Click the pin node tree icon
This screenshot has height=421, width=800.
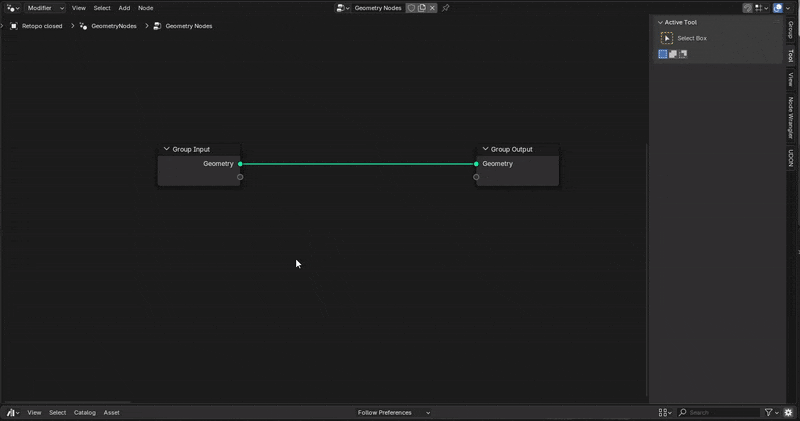[446, 7]
